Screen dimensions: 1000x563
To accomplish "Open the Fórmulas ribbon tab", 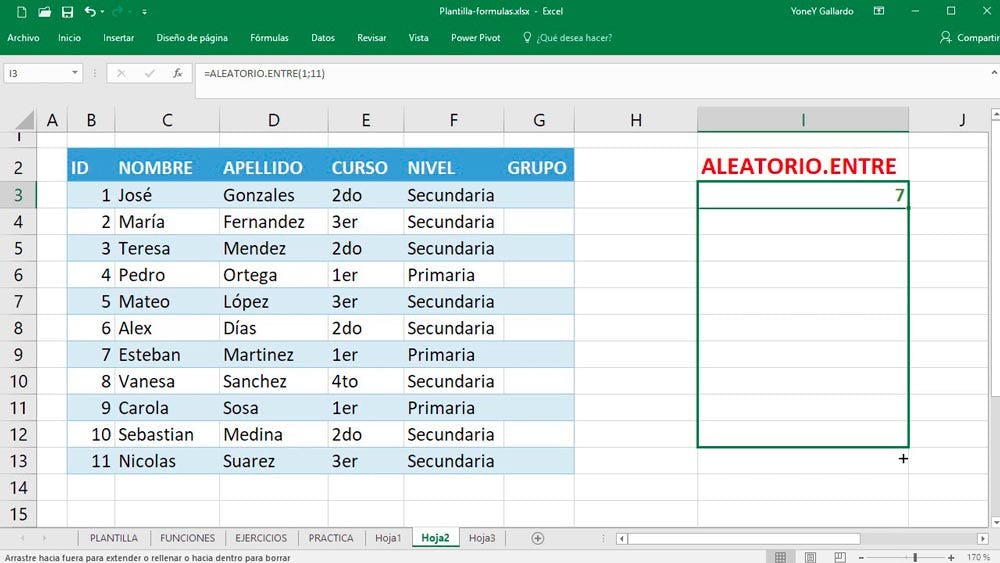I will tap(269, 38).
